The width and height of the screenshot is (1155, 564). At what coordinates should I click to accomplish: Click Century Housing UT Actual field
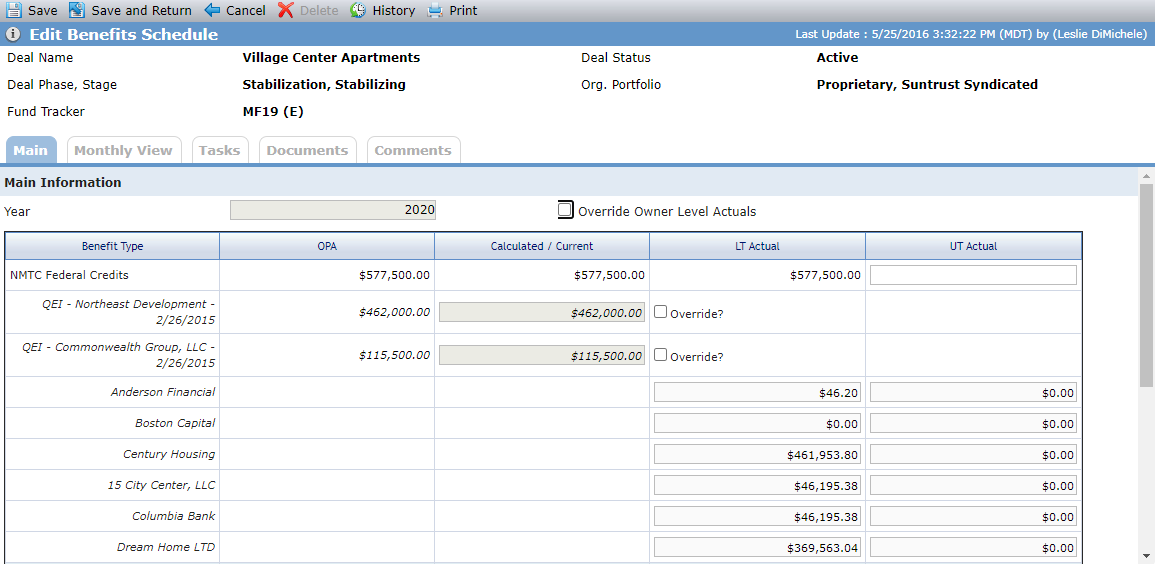[x=973, y=454]
